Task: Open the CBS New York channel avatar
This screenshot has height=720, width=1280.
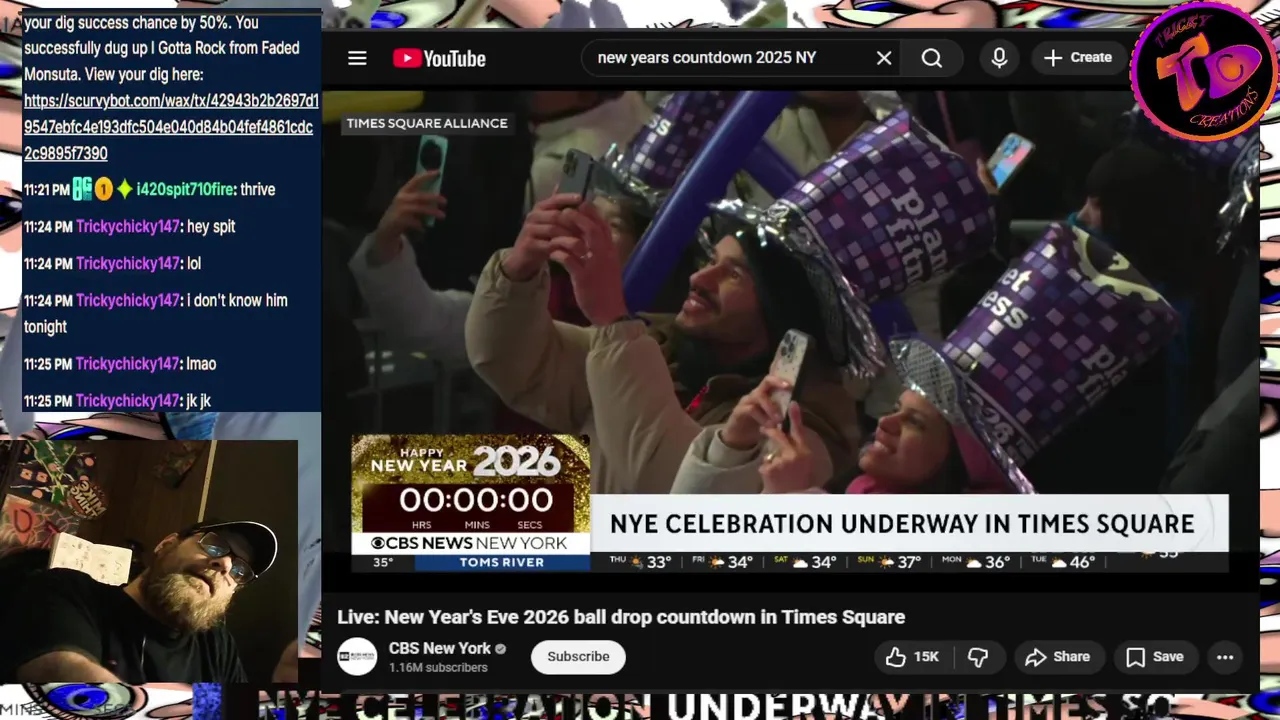Action: pyautogui.click(x=357, y=657)
